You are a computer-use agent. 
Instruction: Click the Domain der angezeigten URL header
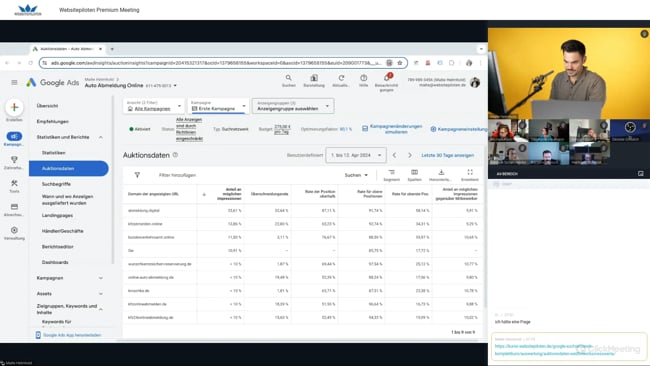point(153,194)
